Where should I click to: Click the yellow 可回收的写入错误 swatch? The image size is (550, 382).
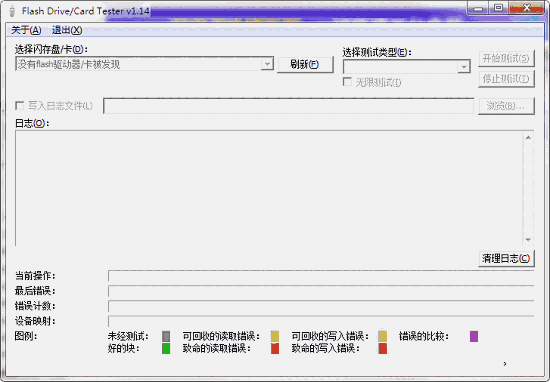pos(383,336)
